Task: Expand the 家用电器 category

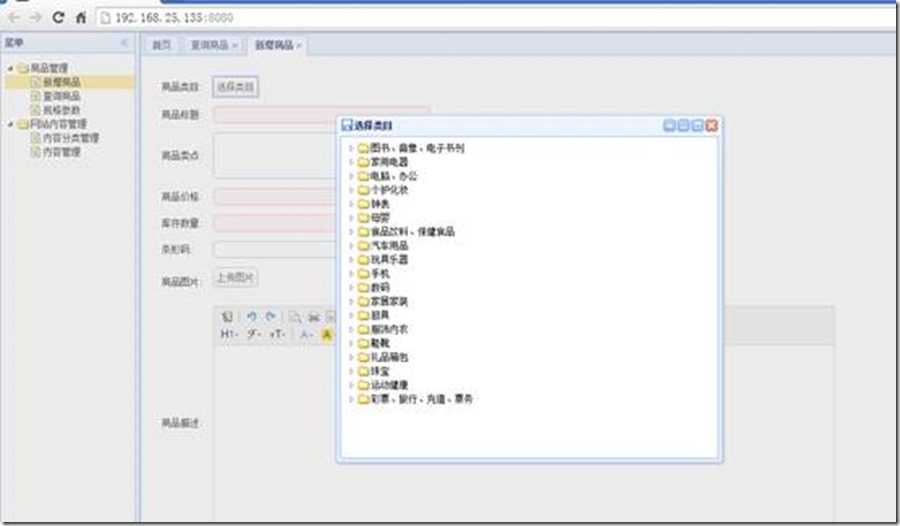Action: pyautogui.click(x=351, y=162)
